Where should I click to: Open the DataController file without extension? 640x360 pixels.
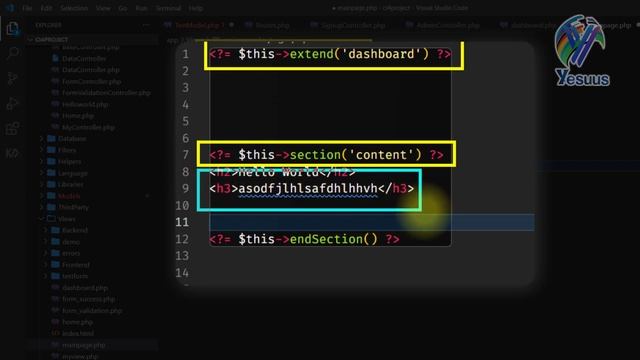coord(84,58)
